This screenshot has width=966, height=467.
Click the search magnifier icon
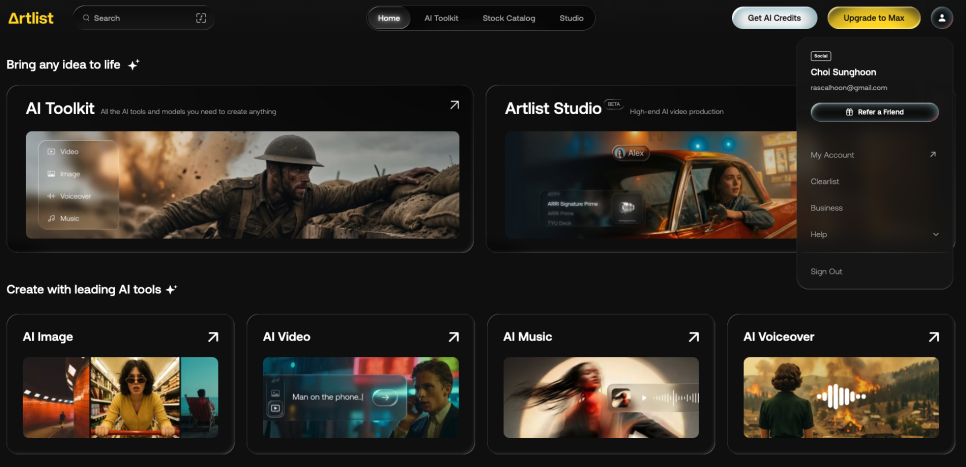[x=86, y=18]
